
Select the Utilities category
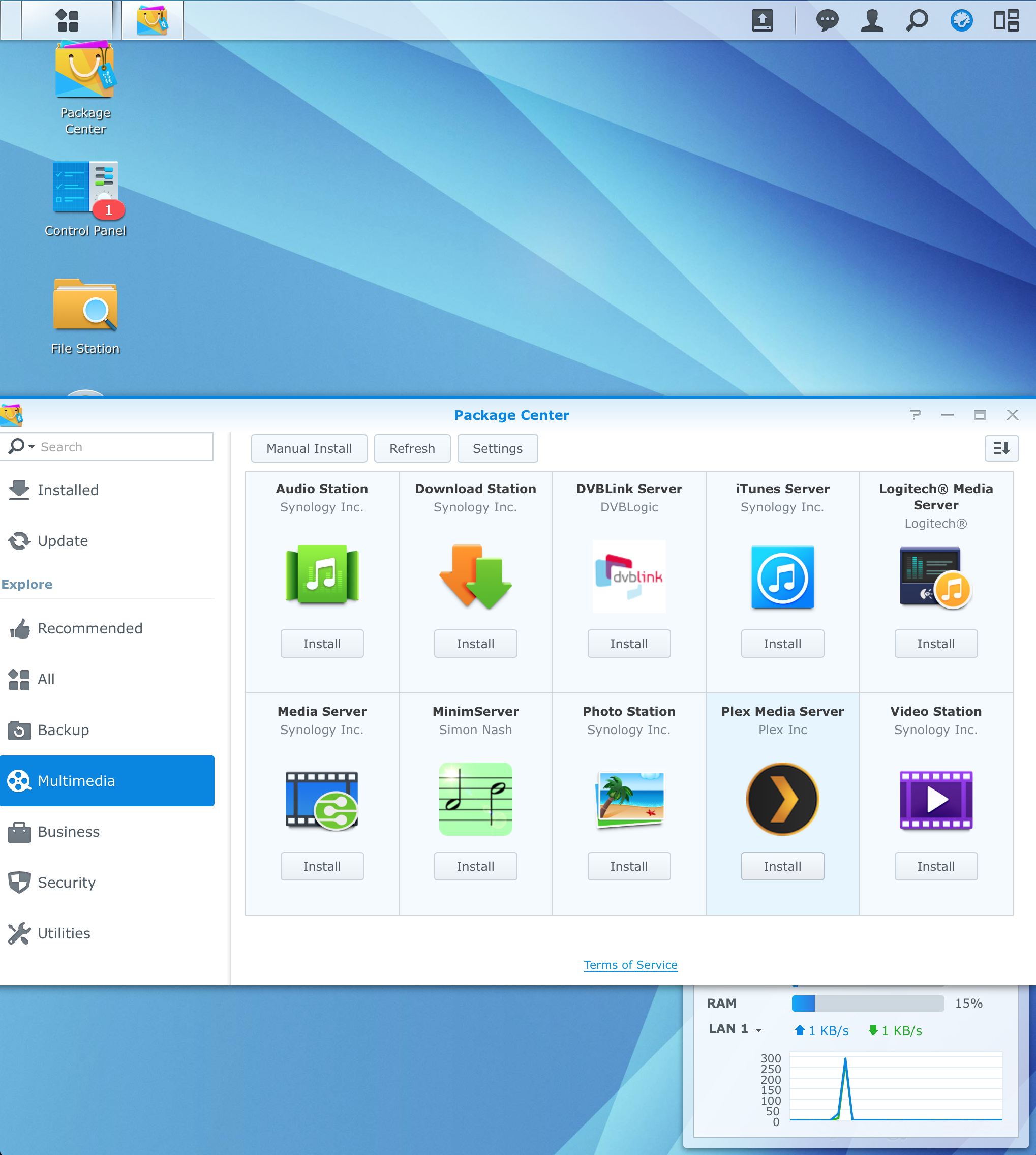pyautogui.click(x=64, y=933)
